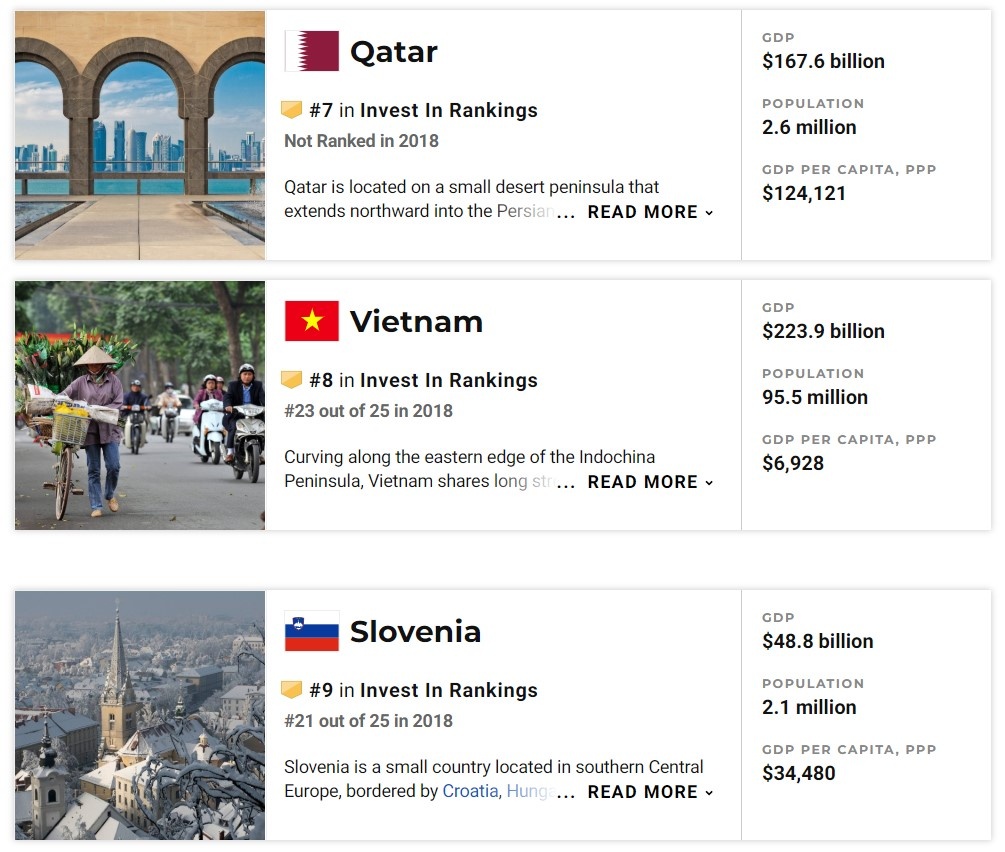Viewport: 1005px width, 852px height.
Task: Click the gold badge beside #7 ranking
Action: (292, 110)
